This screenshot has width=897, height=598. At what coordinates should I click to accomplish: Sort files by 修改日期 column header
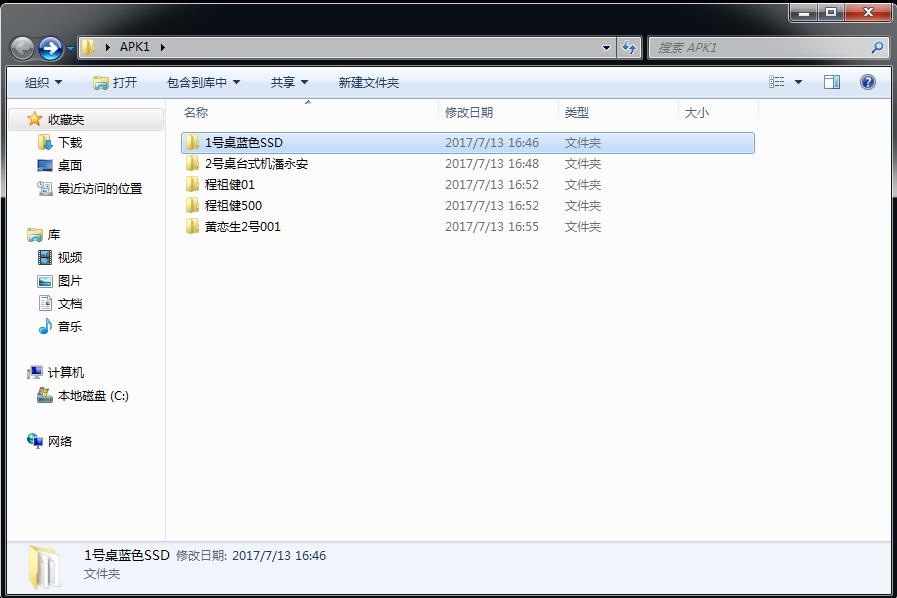(469, 113)
